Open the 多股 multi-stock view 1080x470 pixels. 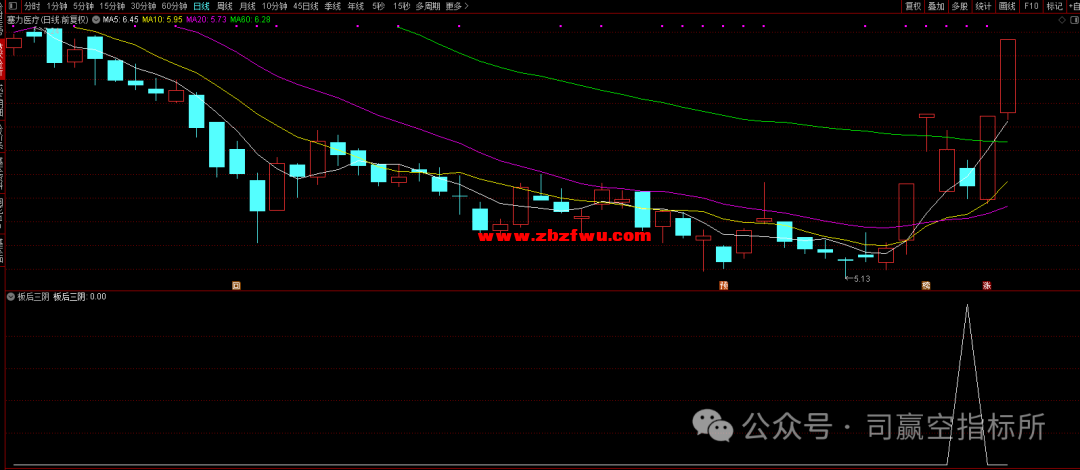tap(959, 6)
